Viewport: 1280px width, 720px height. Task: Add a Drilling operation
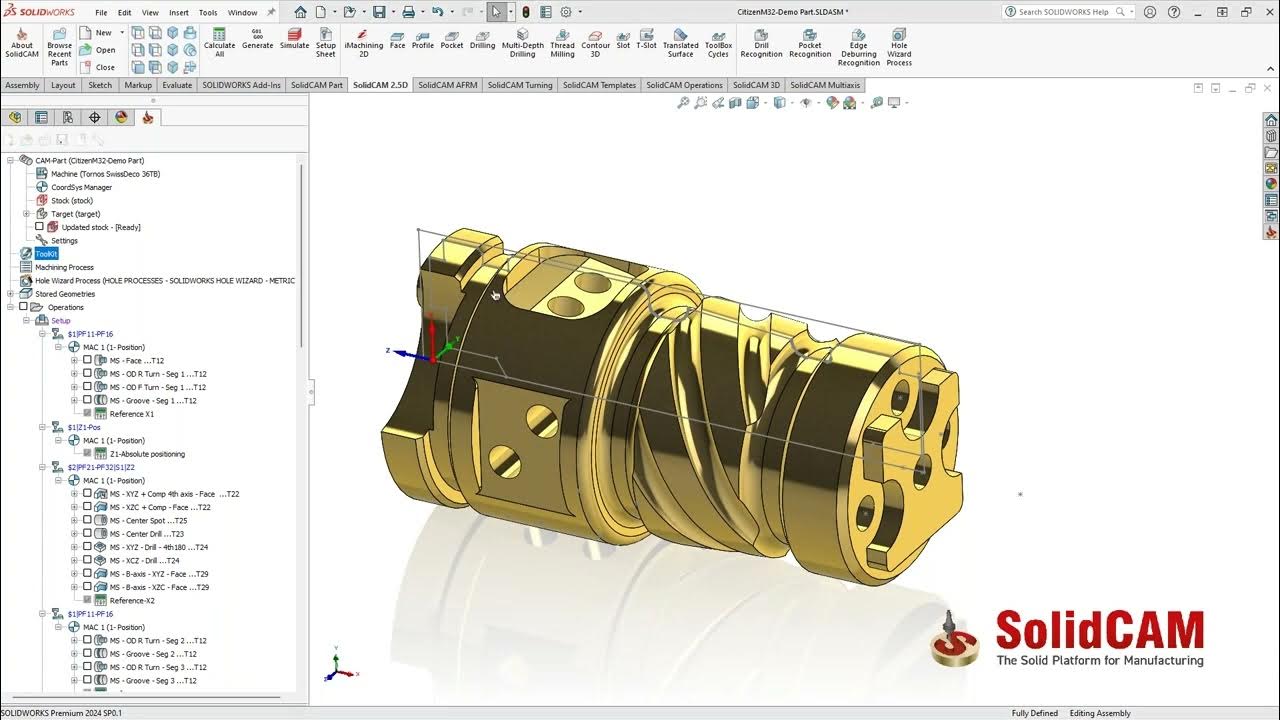tap(482, 40)
